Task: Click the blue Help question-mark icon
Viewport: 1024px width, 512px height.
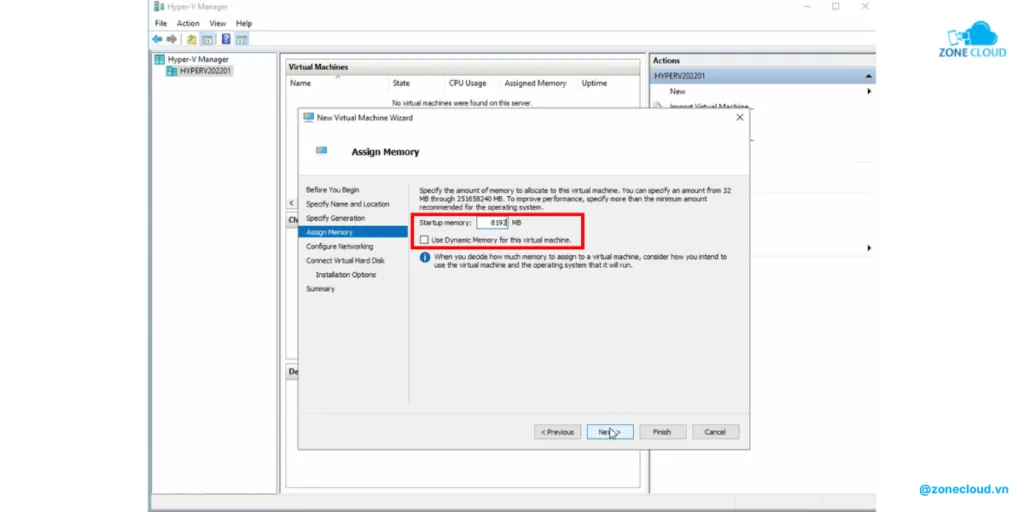Action: [x=226, y=39]
